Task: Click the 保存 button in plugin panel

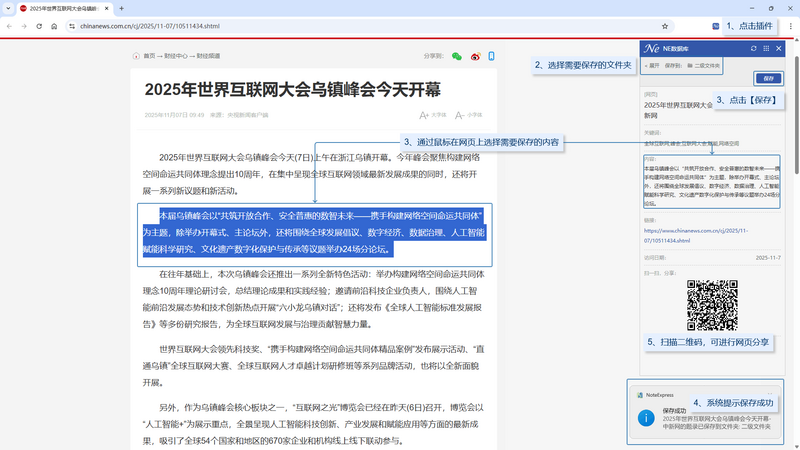Action: 768,79
